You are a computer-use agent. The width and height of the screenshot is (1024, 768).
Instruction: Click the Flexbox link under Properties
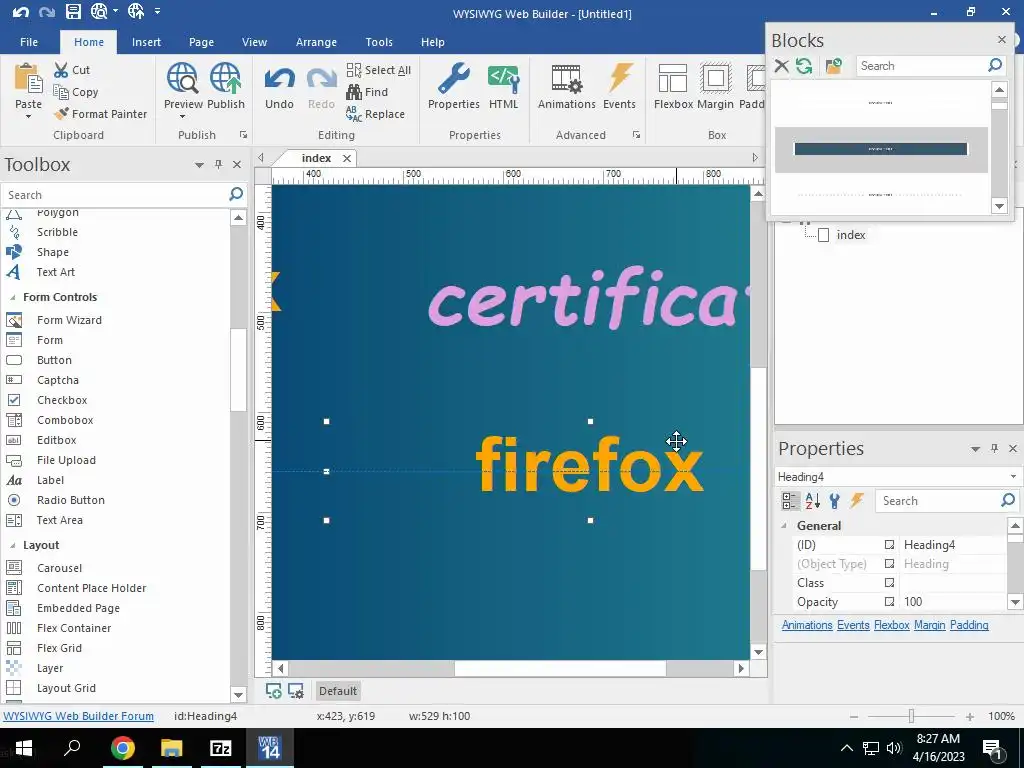[x=891, y=625]
